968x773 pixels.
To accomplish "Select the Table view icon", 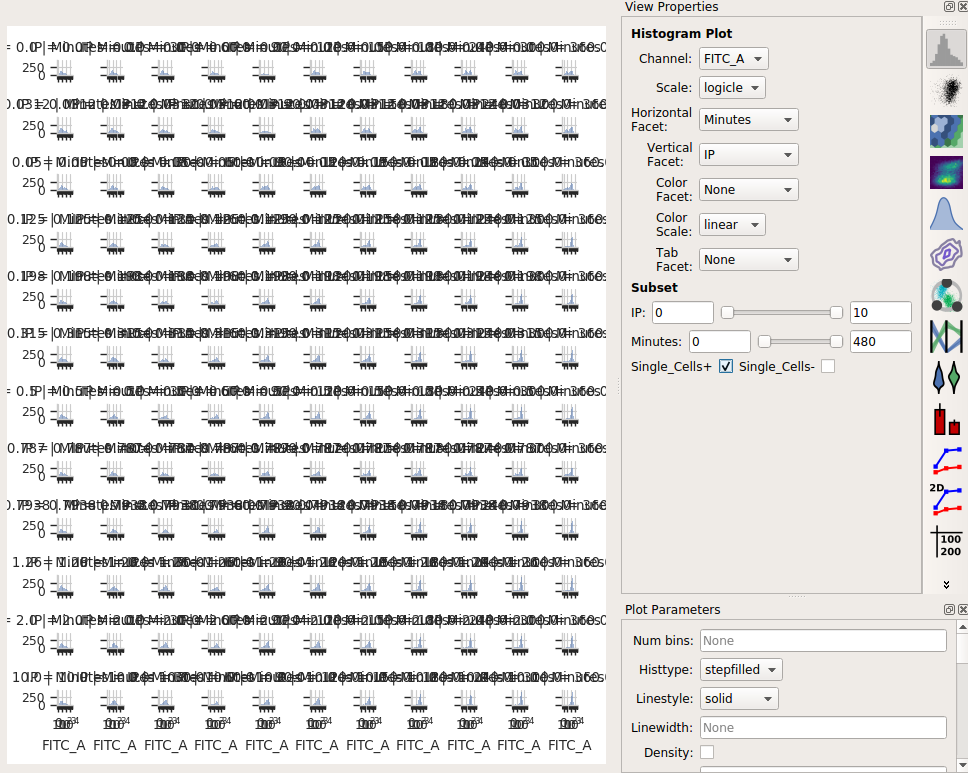I will 946,541.
